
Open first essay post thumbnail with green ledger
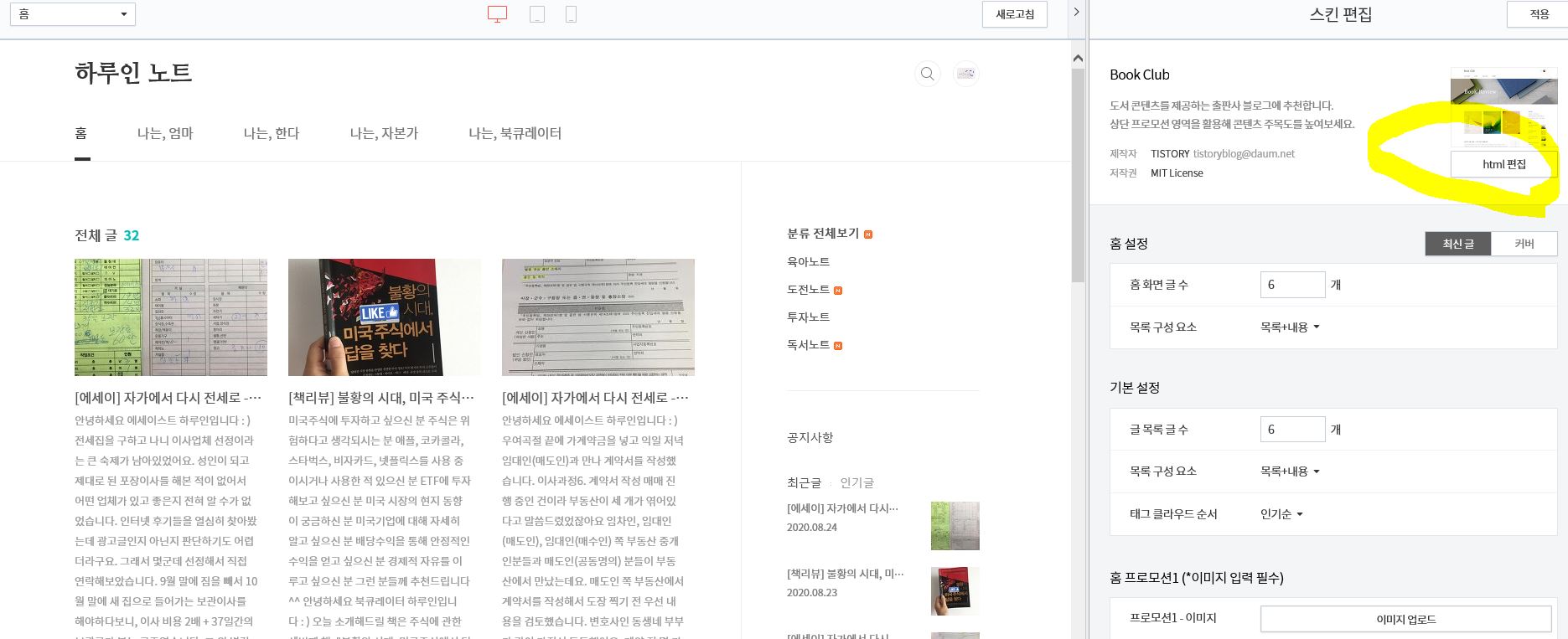coord(171,317)
